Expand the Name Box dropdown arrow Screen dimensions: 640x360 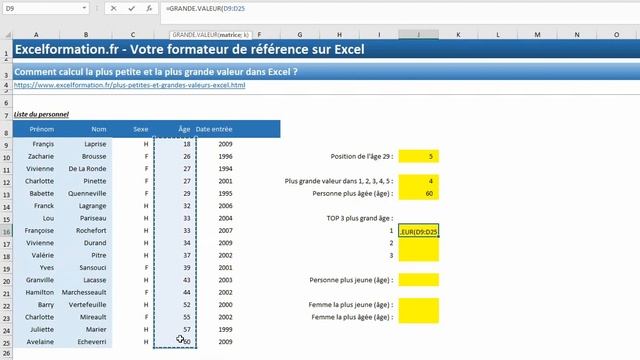tap(84, 8)
